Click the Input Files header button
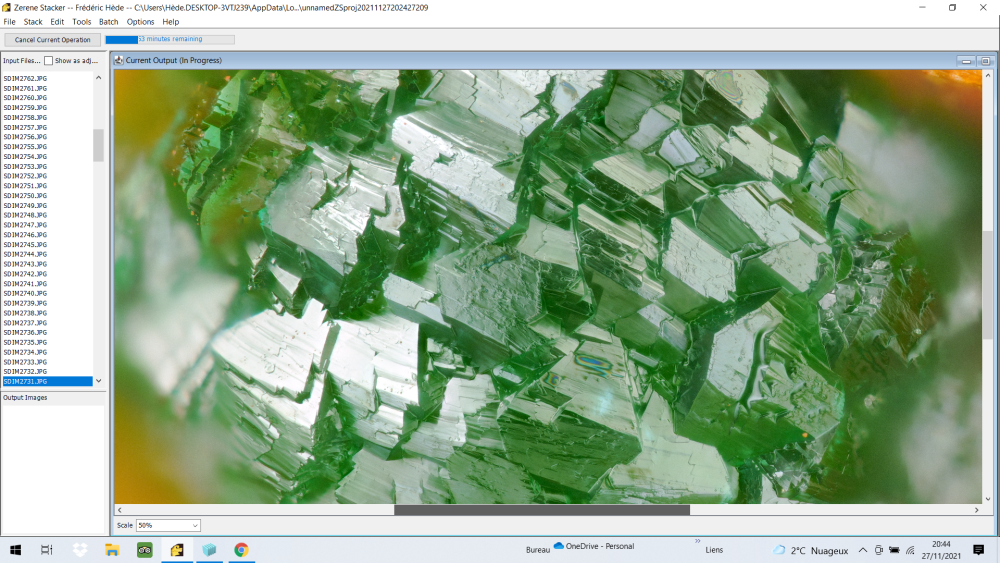The image size is (1000, 563). [21, 61]
